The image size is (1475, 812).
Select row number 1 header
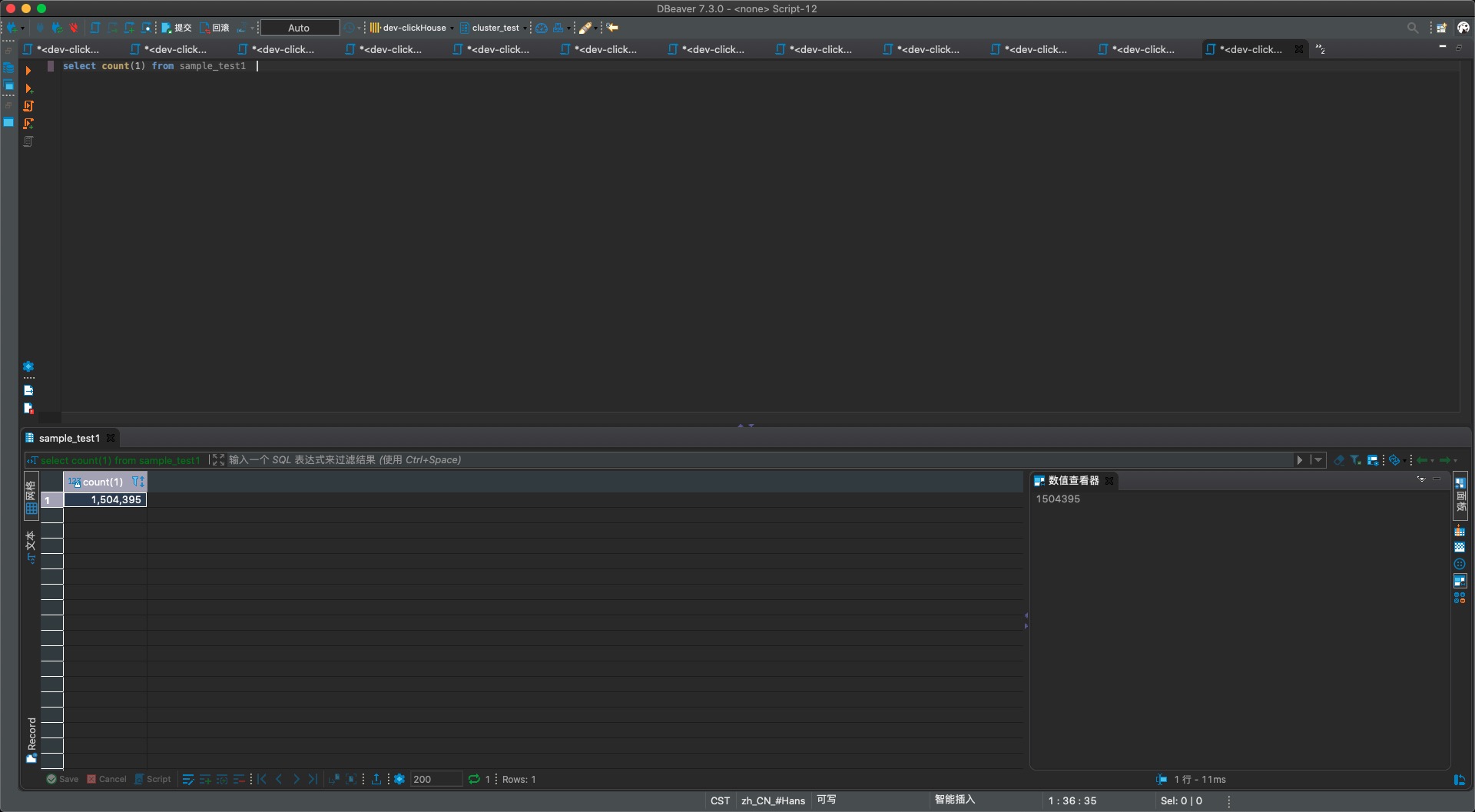pyautogui.click(x=51, y=499)
